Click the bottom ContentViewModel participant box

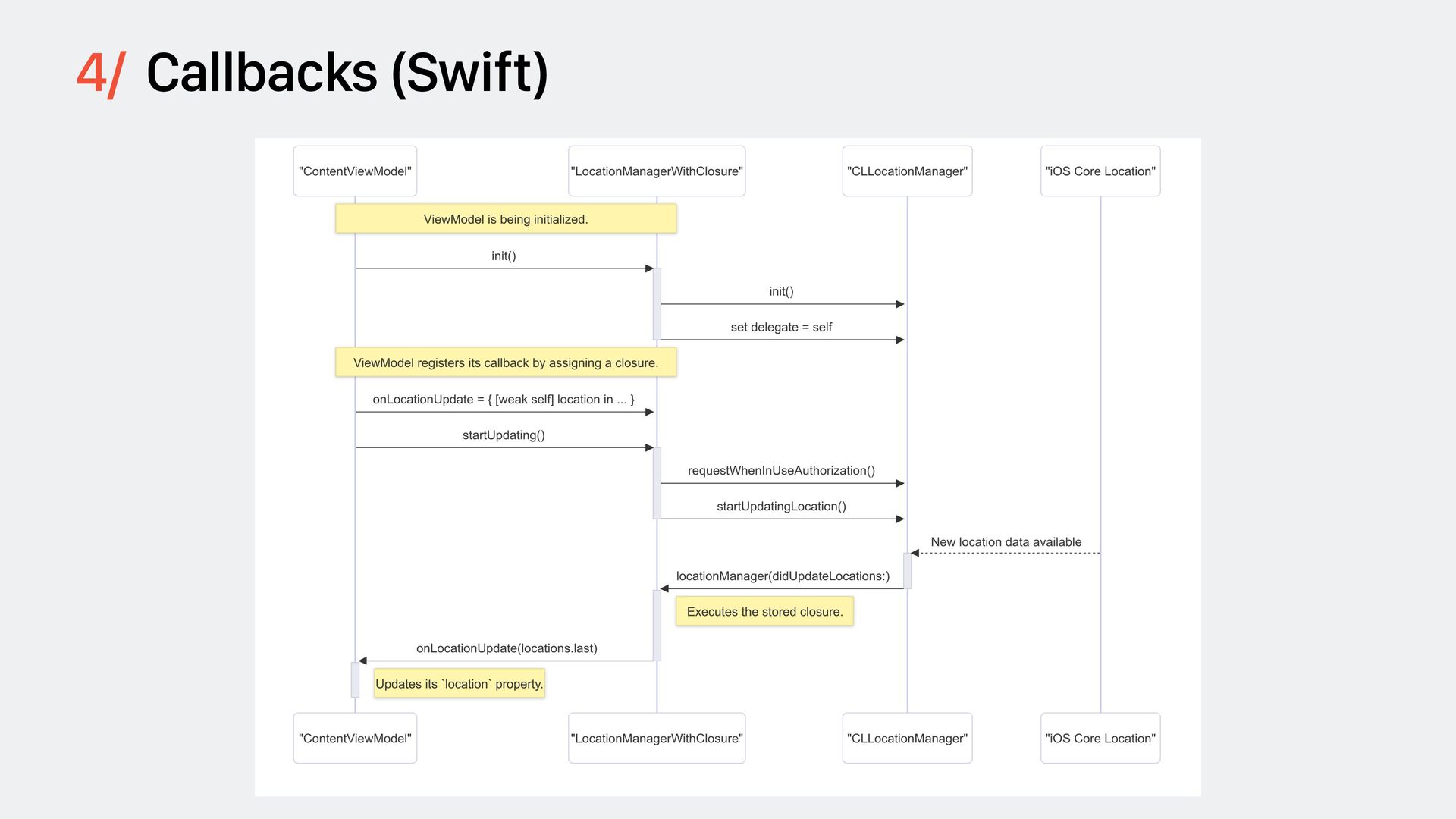coord(355,738)
